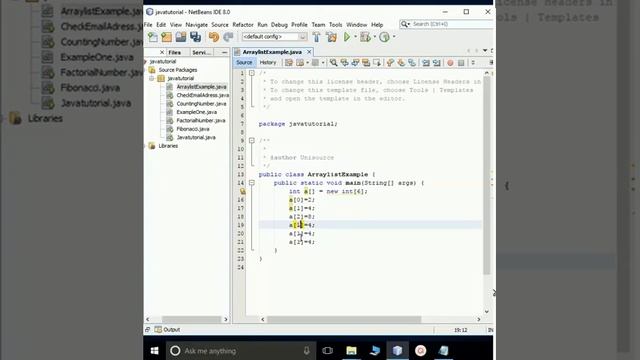Click the Find Selection magnifier icon
This screenshot has height=360, width=640.
333,62
